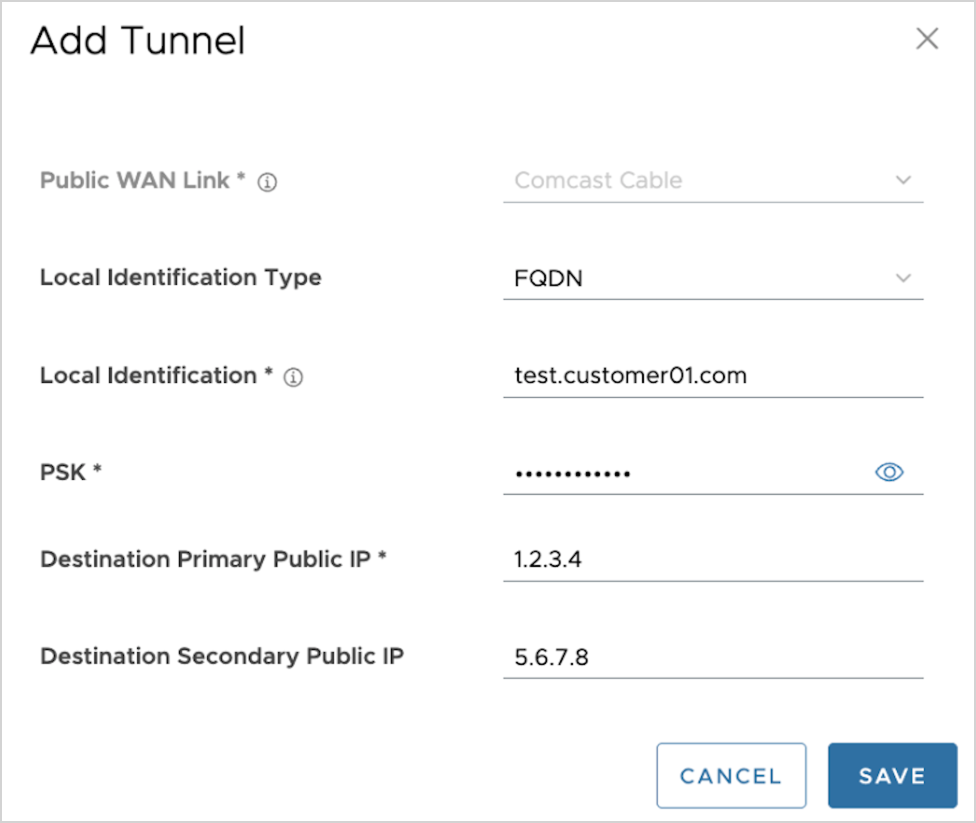This screenshot has height=823, width=976.
Task: Save the tunnel configuration
Action: click(x=892, y=775)
